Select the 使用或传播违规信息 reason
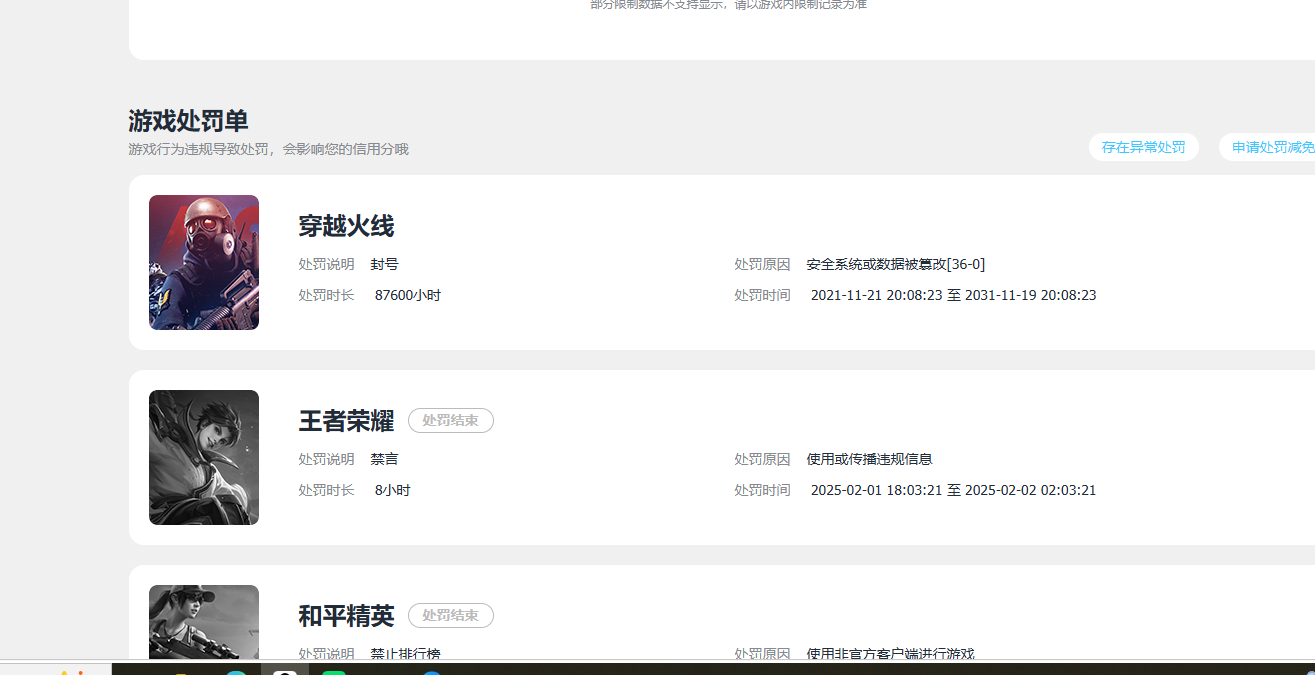This screenshot has height=675, width=1315. point(869,459)
